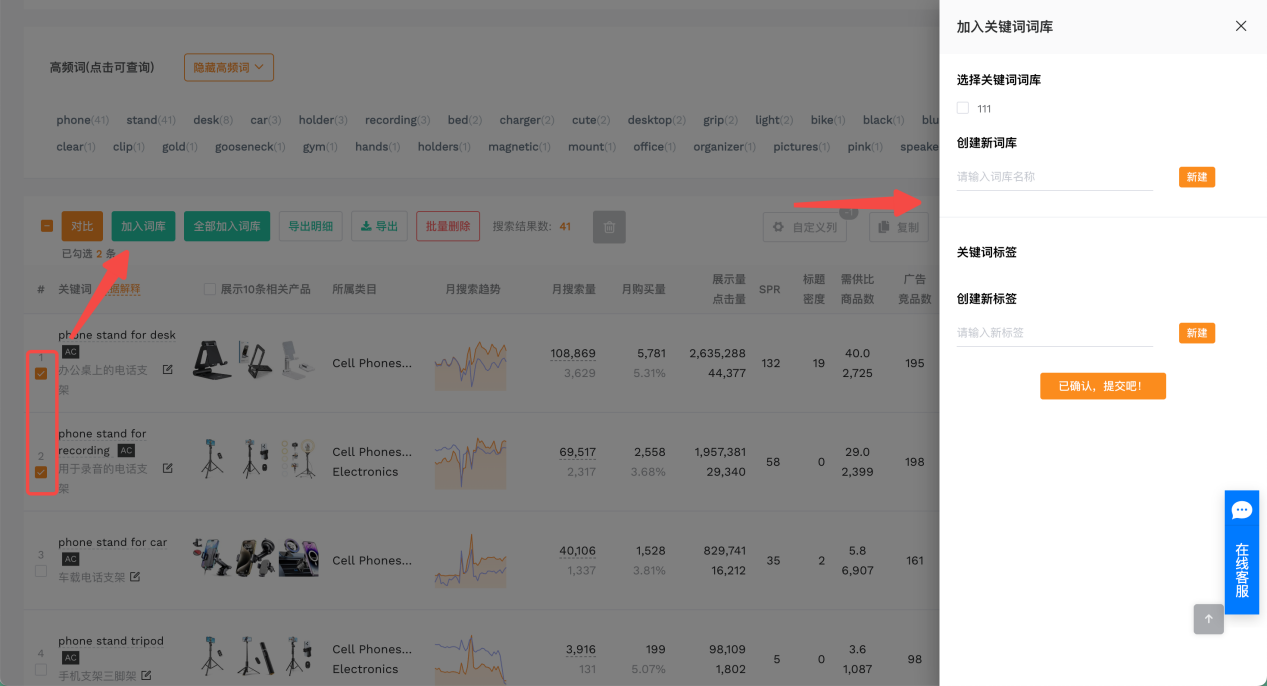Click the 导出明细 button
Image resolution: width=1267 pixels, height=686 pixels.
point(311,226)
